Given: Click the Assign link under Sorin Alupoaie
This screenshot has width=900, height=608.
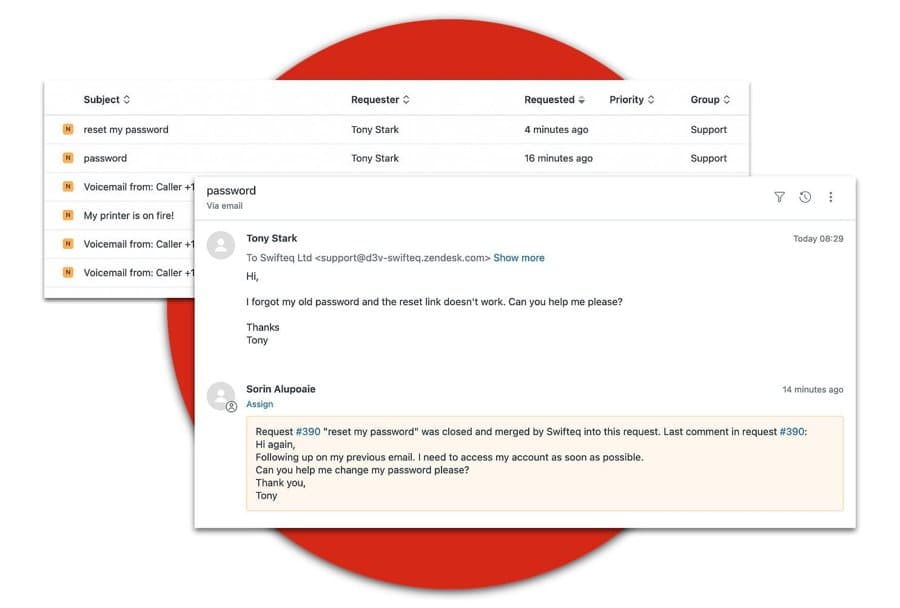Looking at the screenshot, I should coord(259,404).
